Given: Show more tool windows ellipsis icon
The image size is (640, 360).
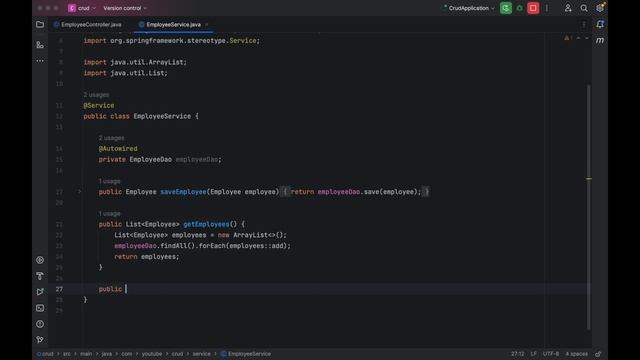Looking at the screenshot, I should tap(40, 61).
